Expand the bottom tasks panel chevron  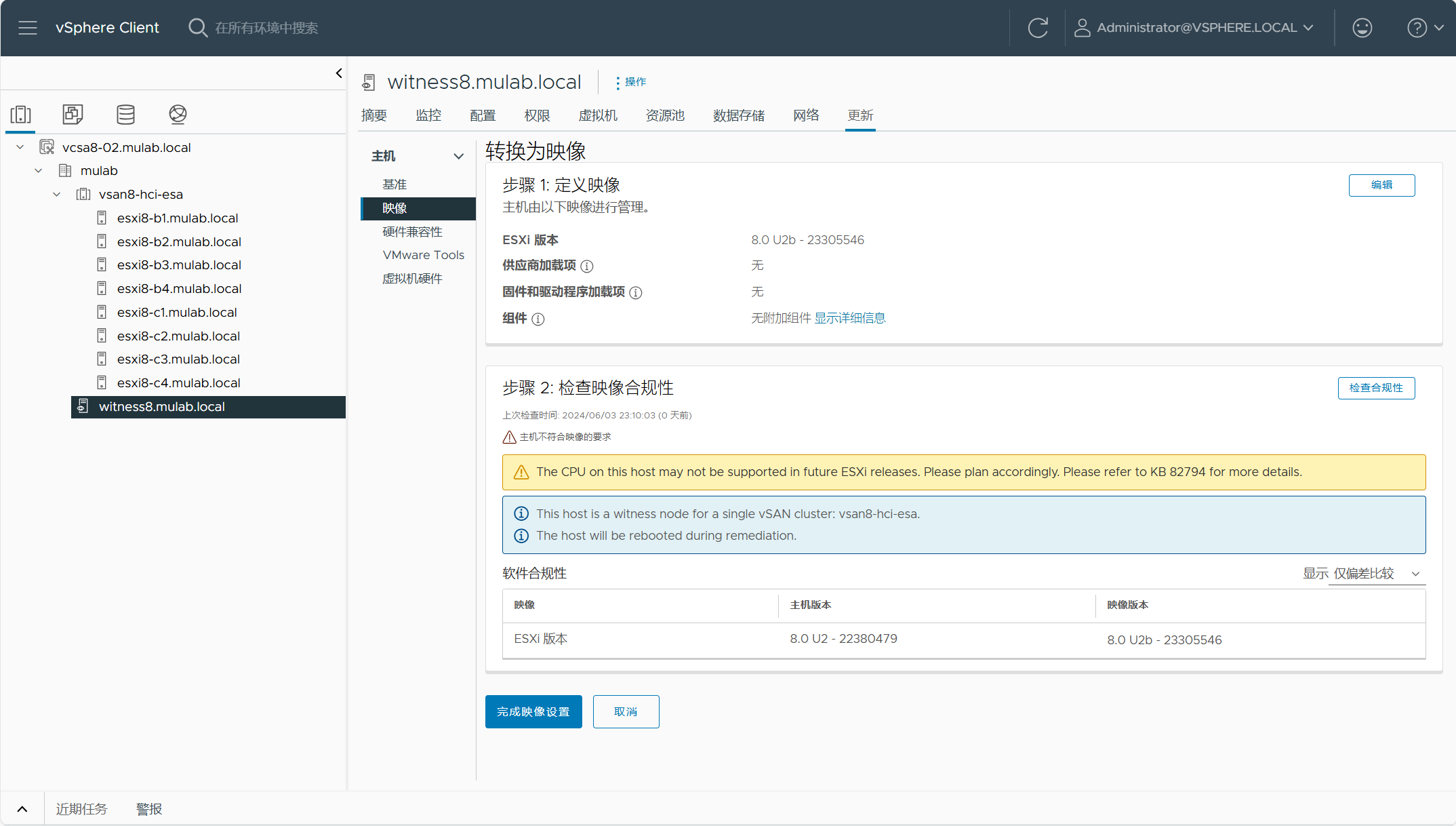tap(22, 808)
